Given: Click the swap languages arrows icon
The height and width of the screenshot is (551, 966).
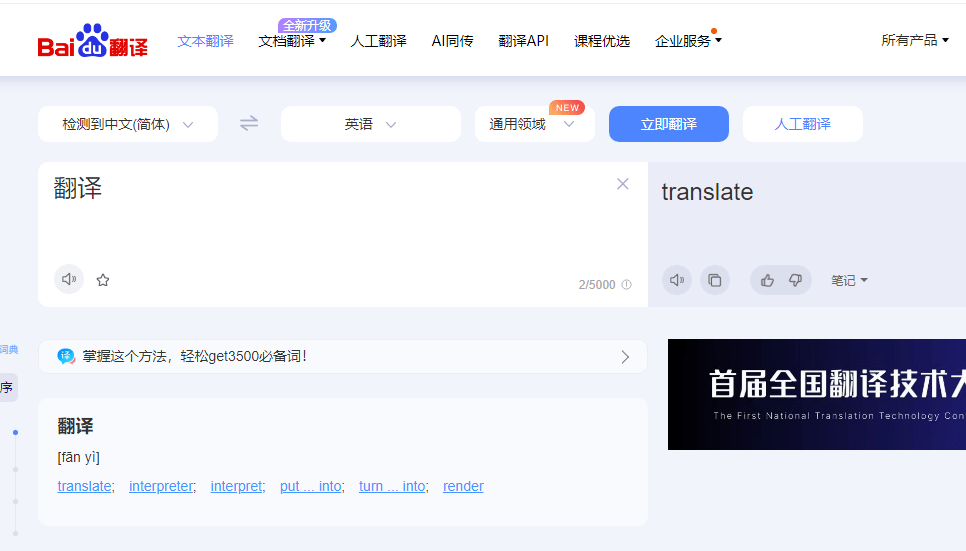Looking at the screenshot, I should point(249,124).
